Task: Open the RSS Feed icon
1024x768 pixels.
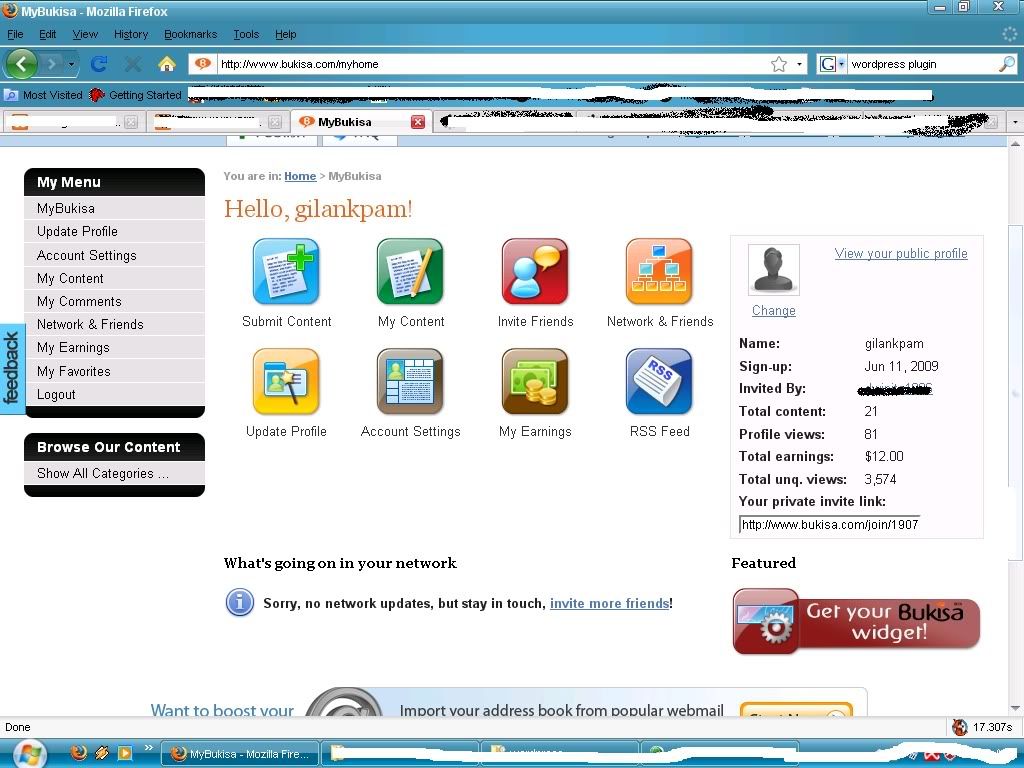Action: pos(659,382)
